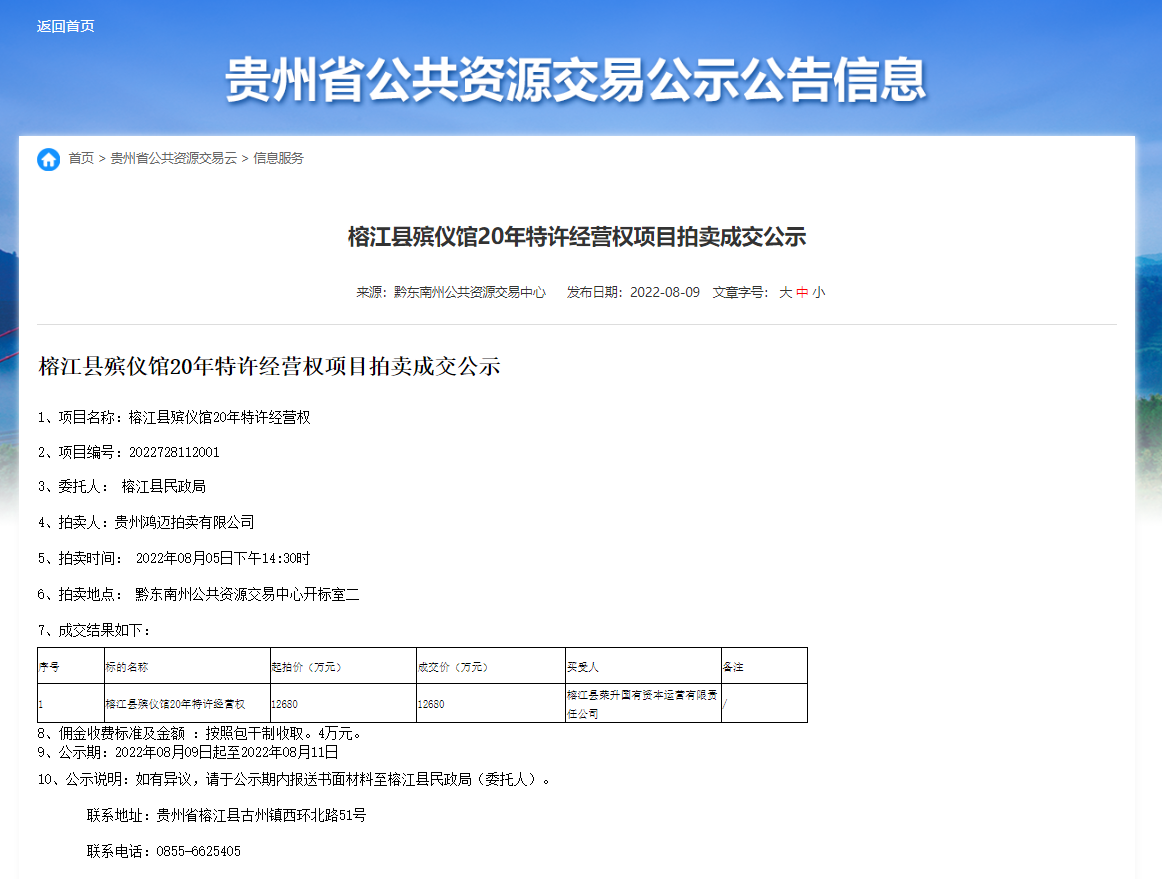This screenshot has height=879, width=1162.
Task: Click the 返回首页 link at top left
Action: (x=64, y=26)
